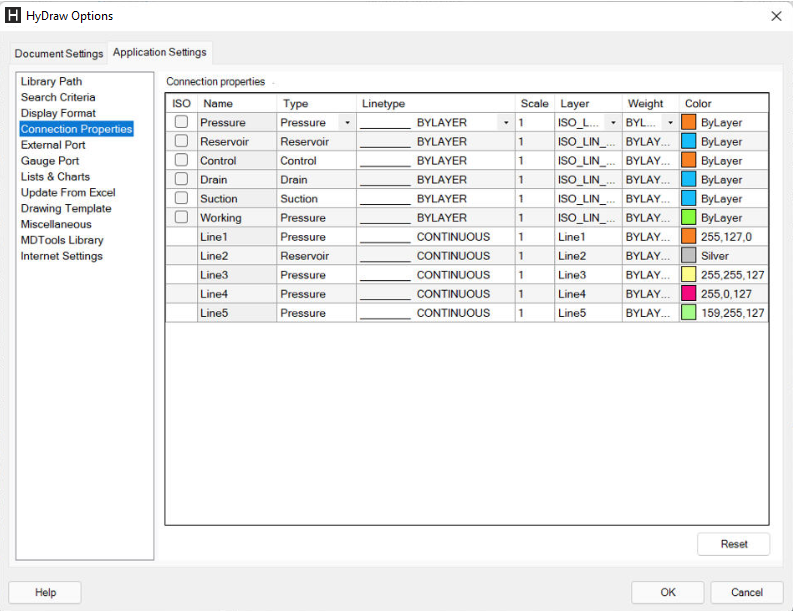Open the Weight dropdown for Pressure row
793x611 pixels.
coord(670,122)
